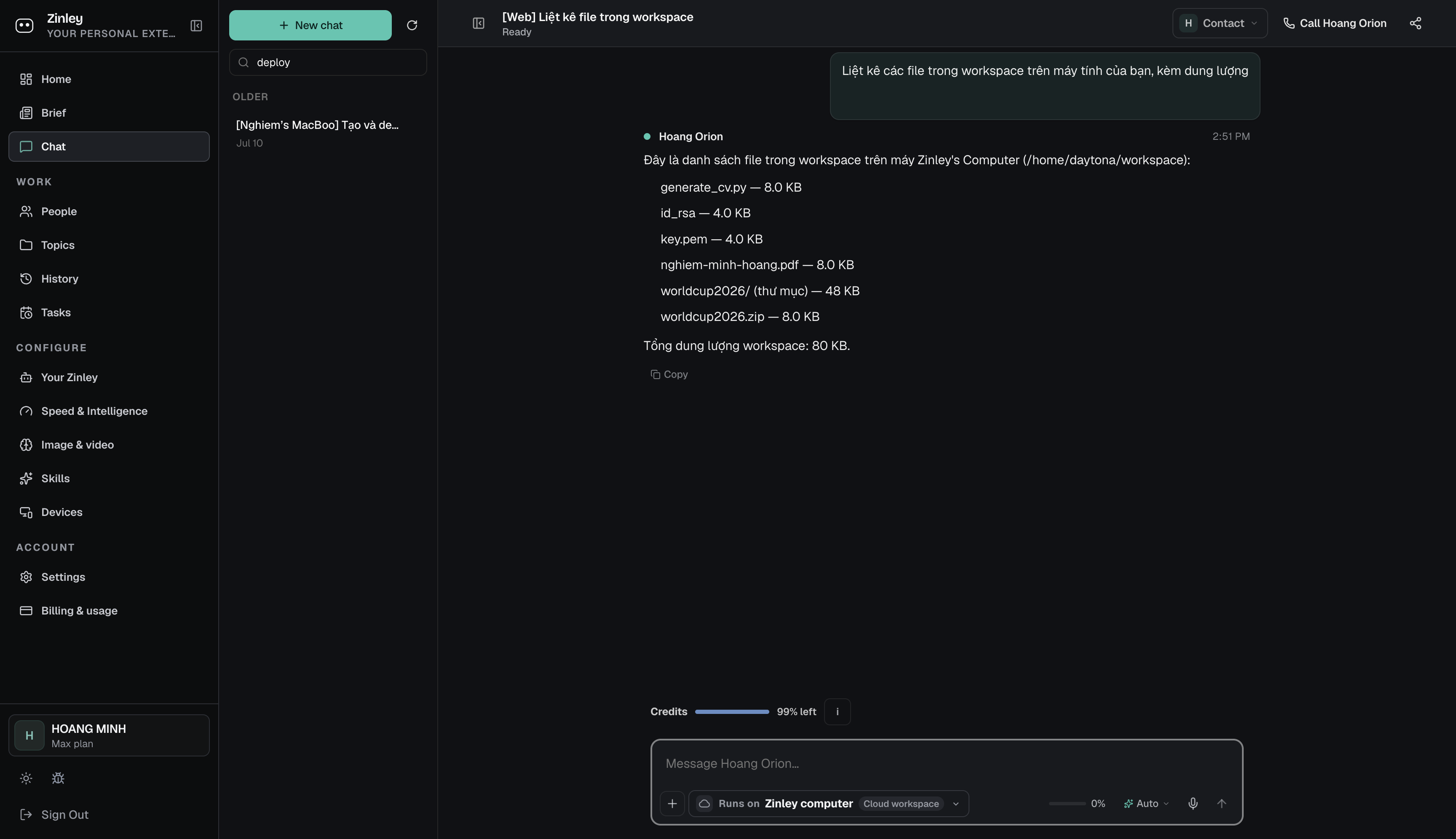Viewport: 1456px width, 839px height.
Task: Open the credits info button
Action: [x=837, y=712]
